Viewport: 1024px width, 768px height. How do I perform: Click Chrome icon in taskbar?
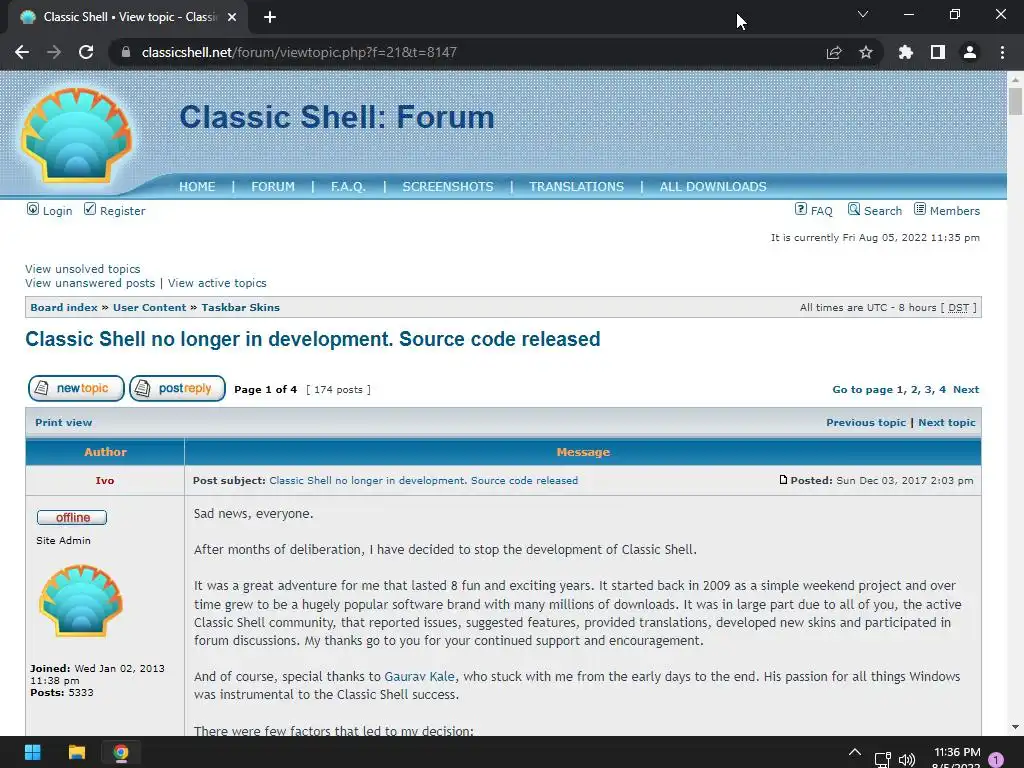[x=121, y=752]
